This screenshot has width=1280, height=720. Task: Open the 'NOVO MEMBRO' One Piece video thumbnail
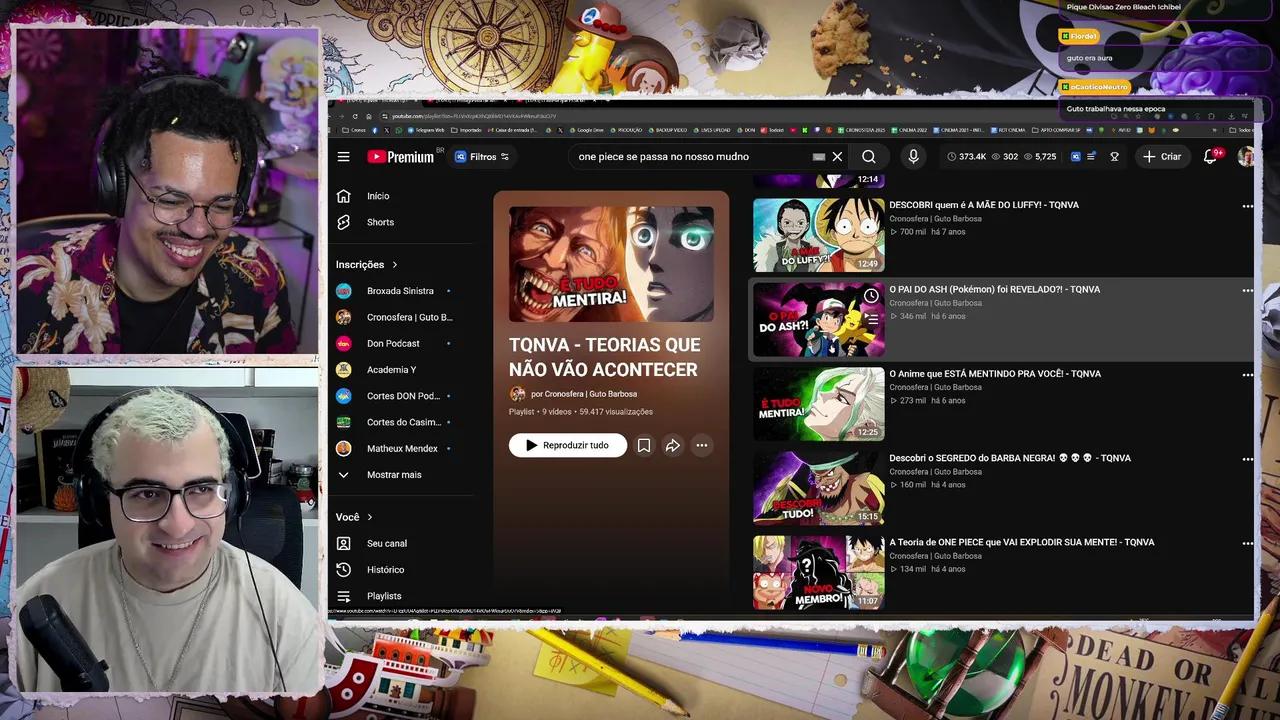coord(819,572)
